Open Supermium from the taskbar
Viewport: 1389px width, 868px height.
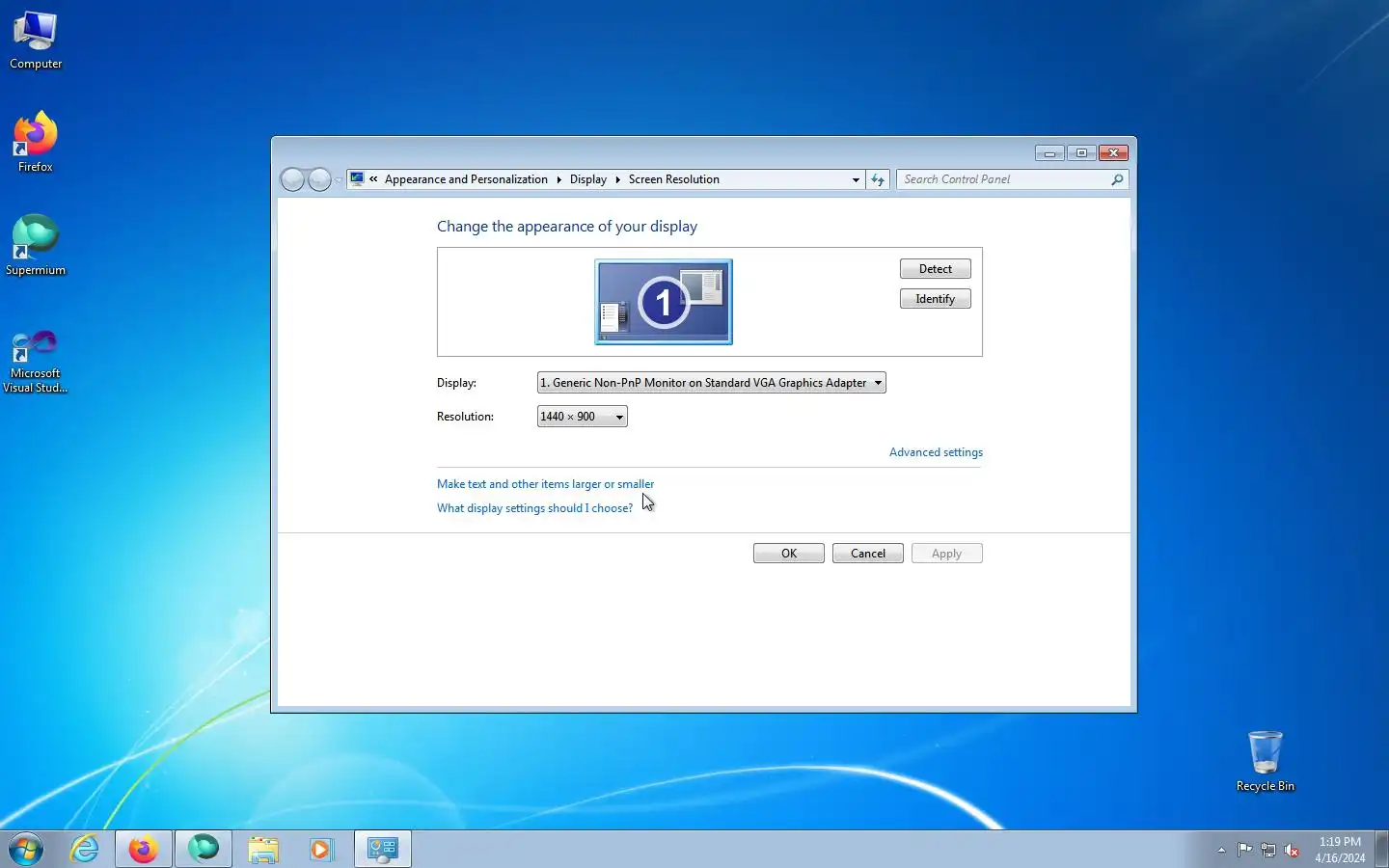tap(204, 850)
